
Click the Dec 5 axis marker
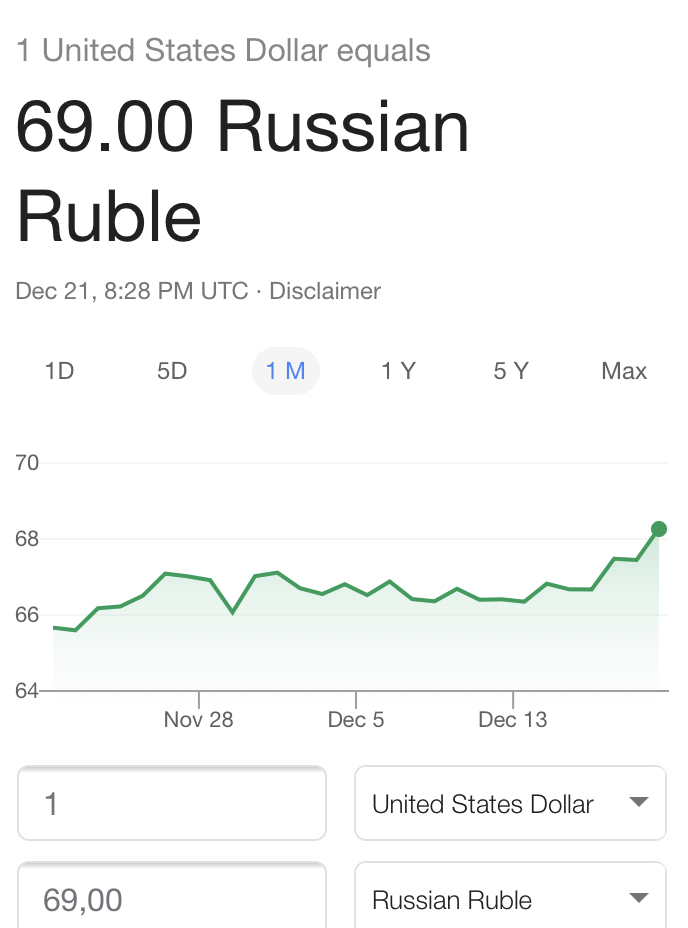coord(356,720)
